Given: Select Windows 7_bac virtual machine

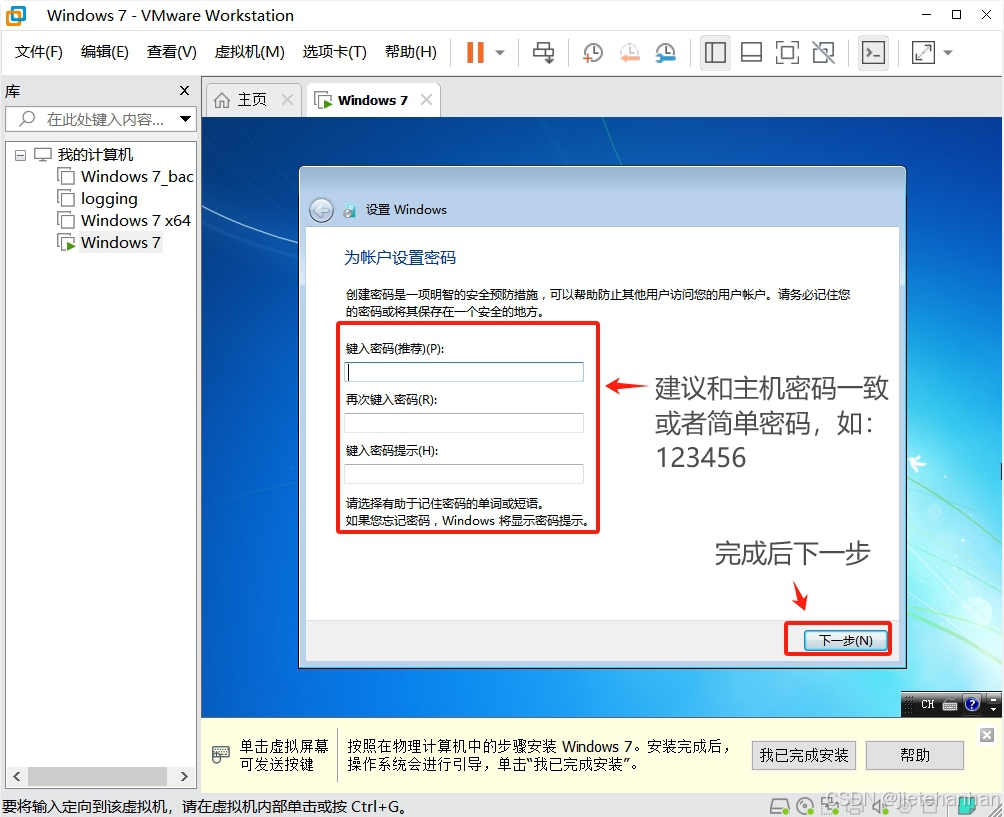Looking at the screenshot, I should (x=136, y=177).
